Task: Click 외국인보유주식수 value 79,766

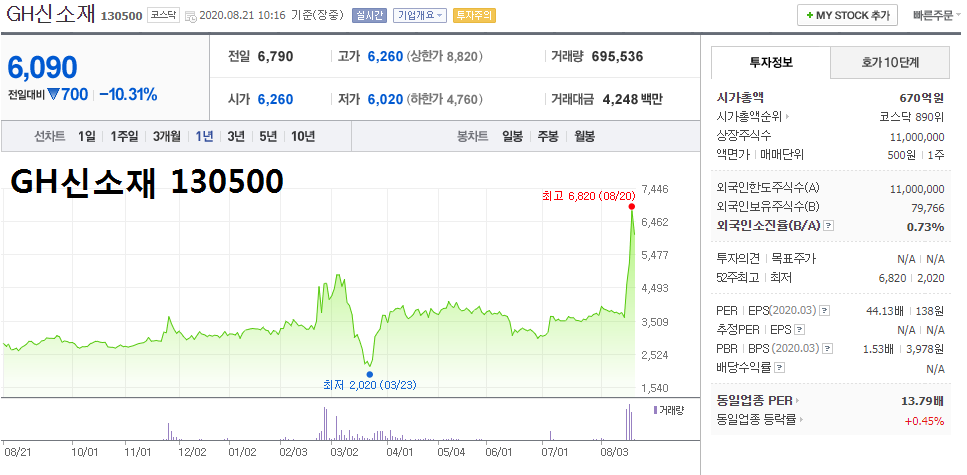Action: tap(928, 209)
